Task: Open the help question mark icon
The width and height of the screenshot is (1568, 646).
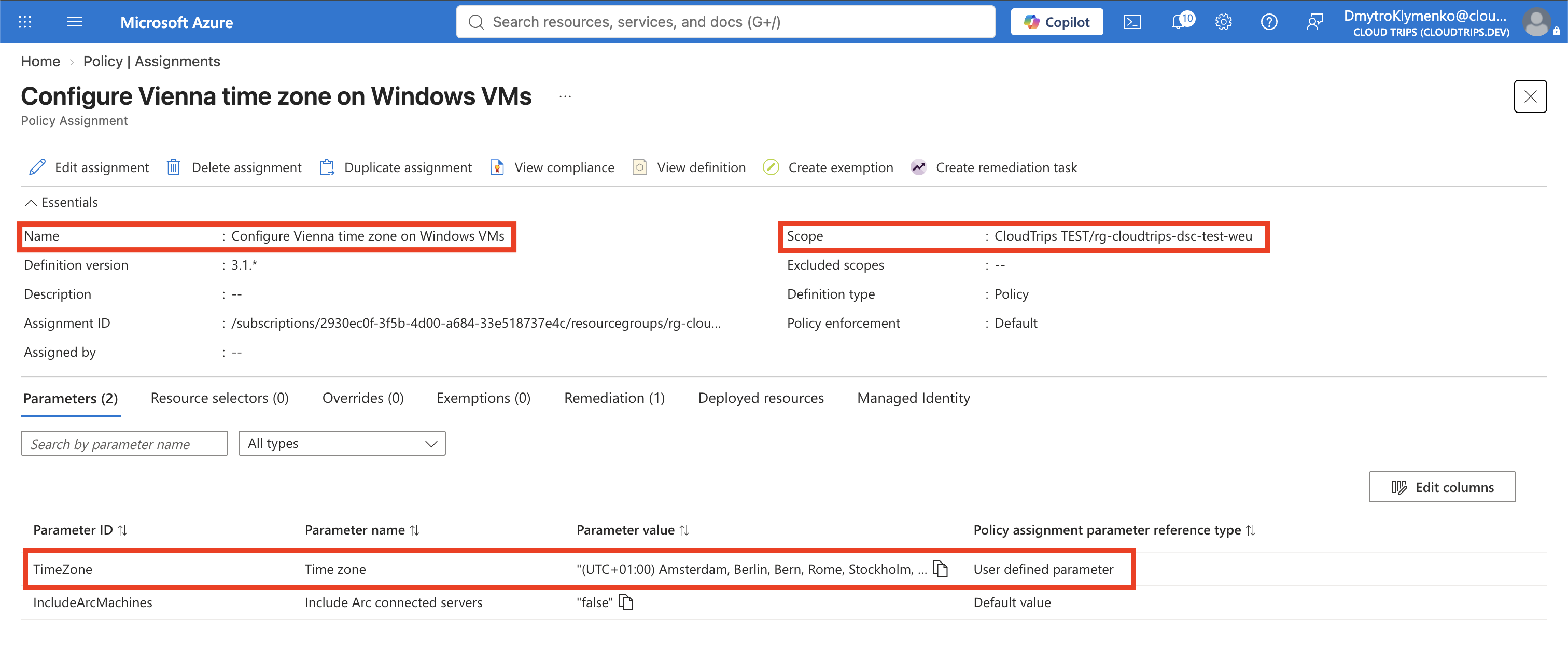Action: pos(1268,22)
